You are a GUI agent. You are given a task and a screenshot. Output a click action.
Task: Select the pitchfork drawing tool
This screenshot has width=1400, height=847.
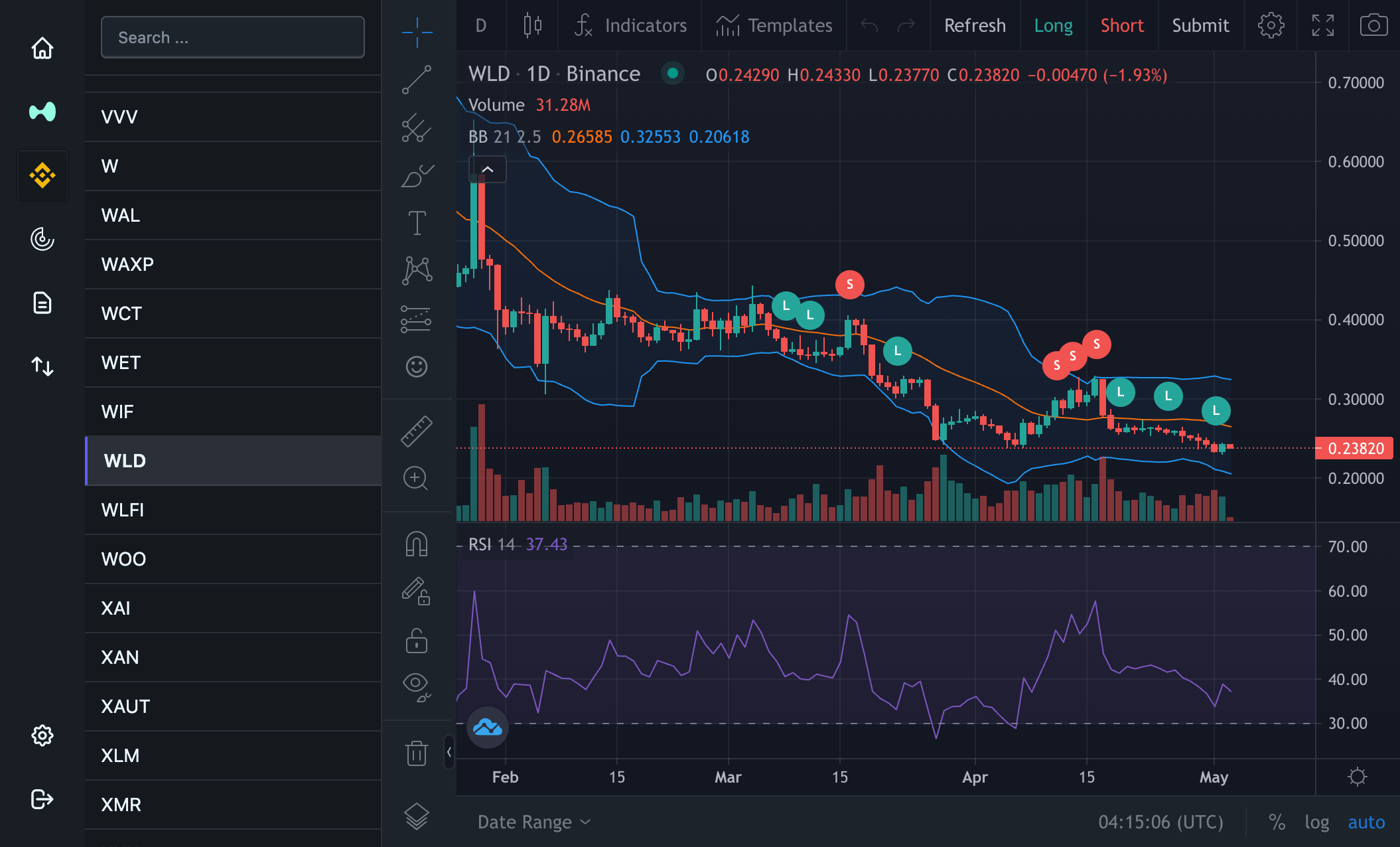point(417,127)
